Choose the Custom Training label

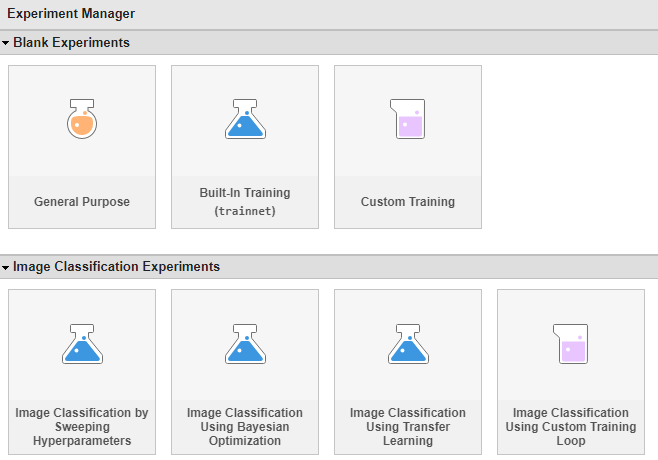click(408, 202)
